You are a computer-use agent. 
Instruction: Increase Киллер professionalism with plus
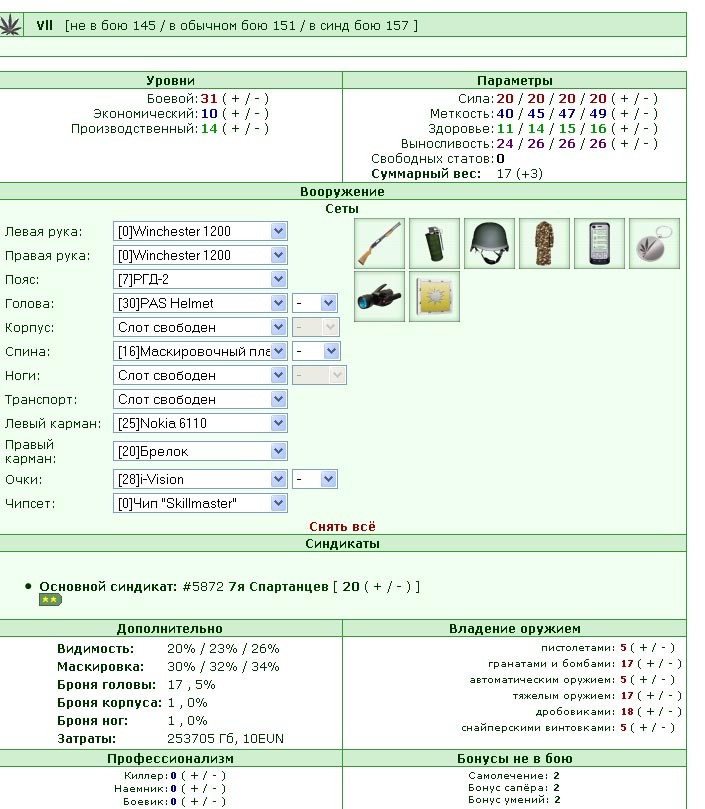pyautogui.click(x=194, y=775)
